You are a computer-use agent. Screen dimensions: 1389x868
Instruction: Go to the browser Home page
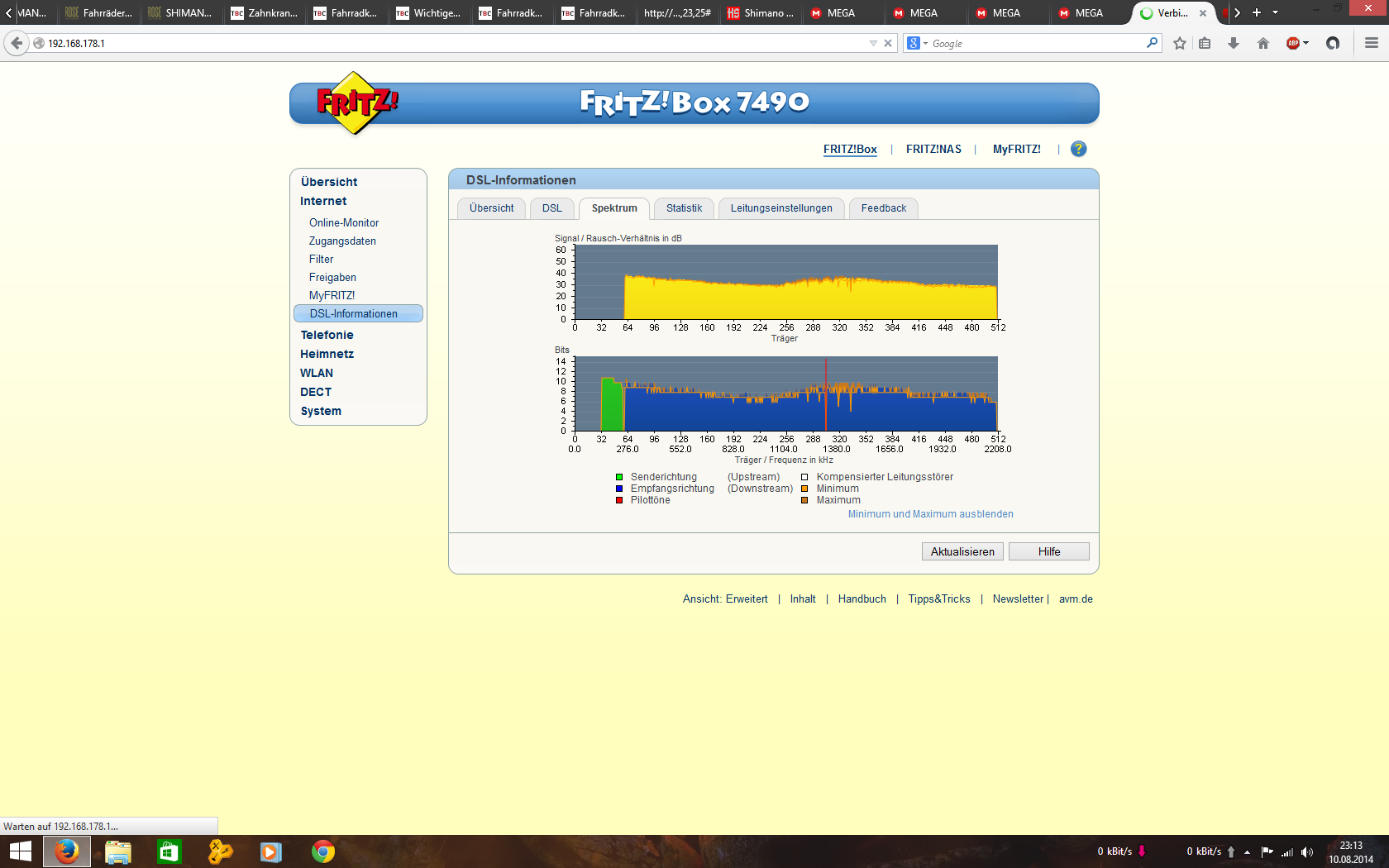1263,43
